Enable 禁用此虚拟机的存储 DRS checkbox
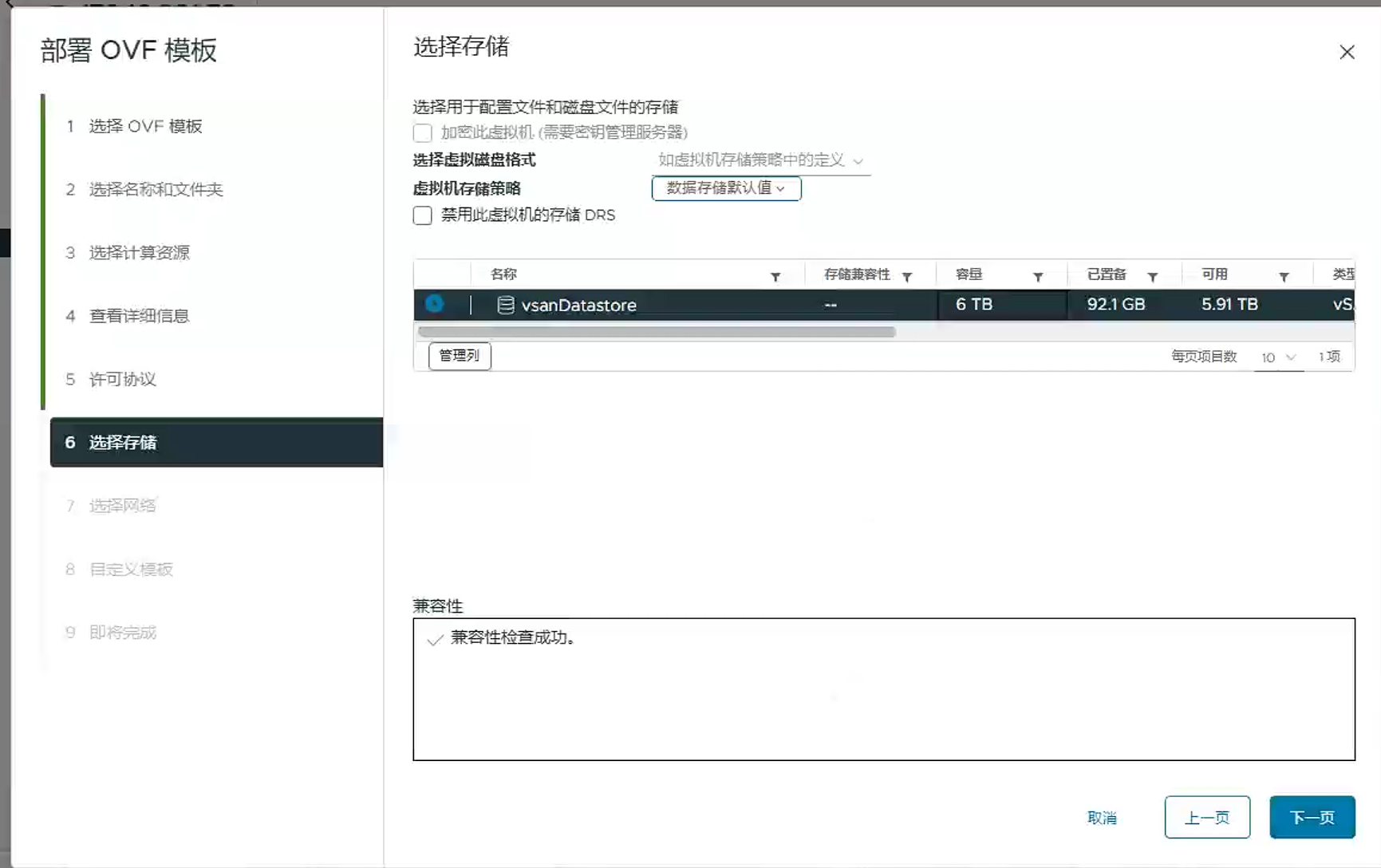The image size is (1381, 868). [x=423, y=215]
